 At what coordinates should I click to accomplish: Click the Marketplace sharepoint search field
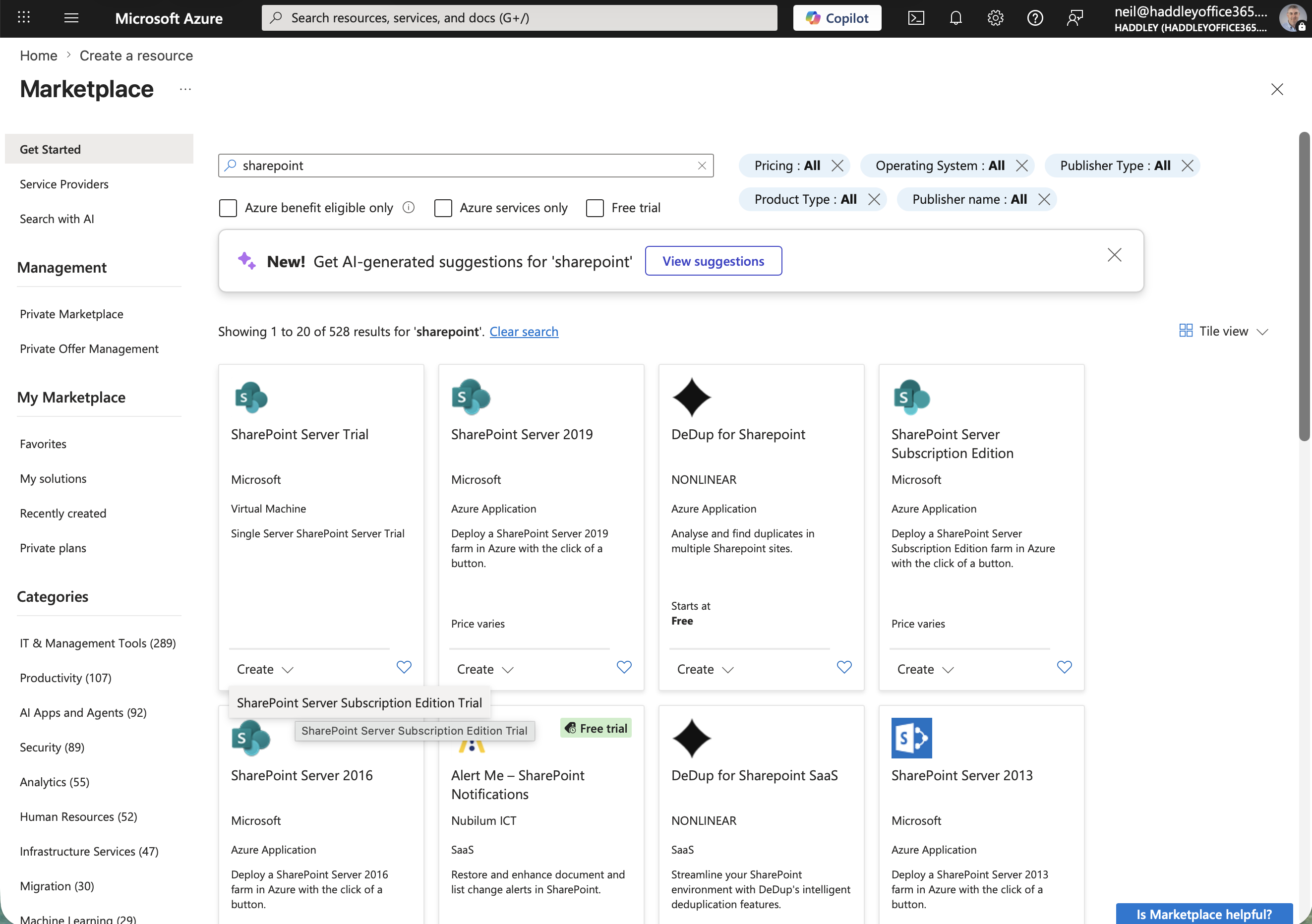pos(466,166)
